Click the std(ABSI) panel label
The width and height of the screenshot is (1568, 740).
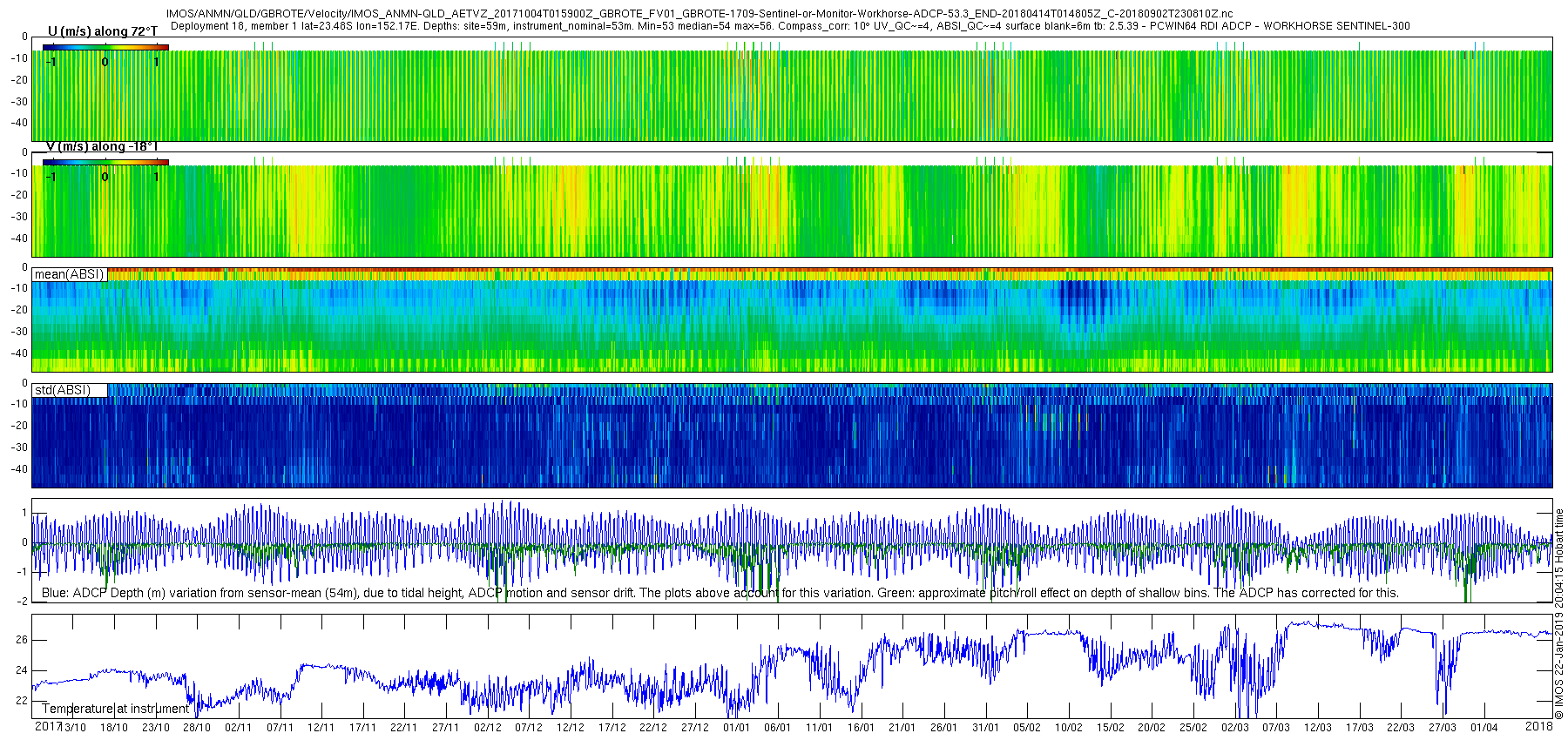coord(63,390)
